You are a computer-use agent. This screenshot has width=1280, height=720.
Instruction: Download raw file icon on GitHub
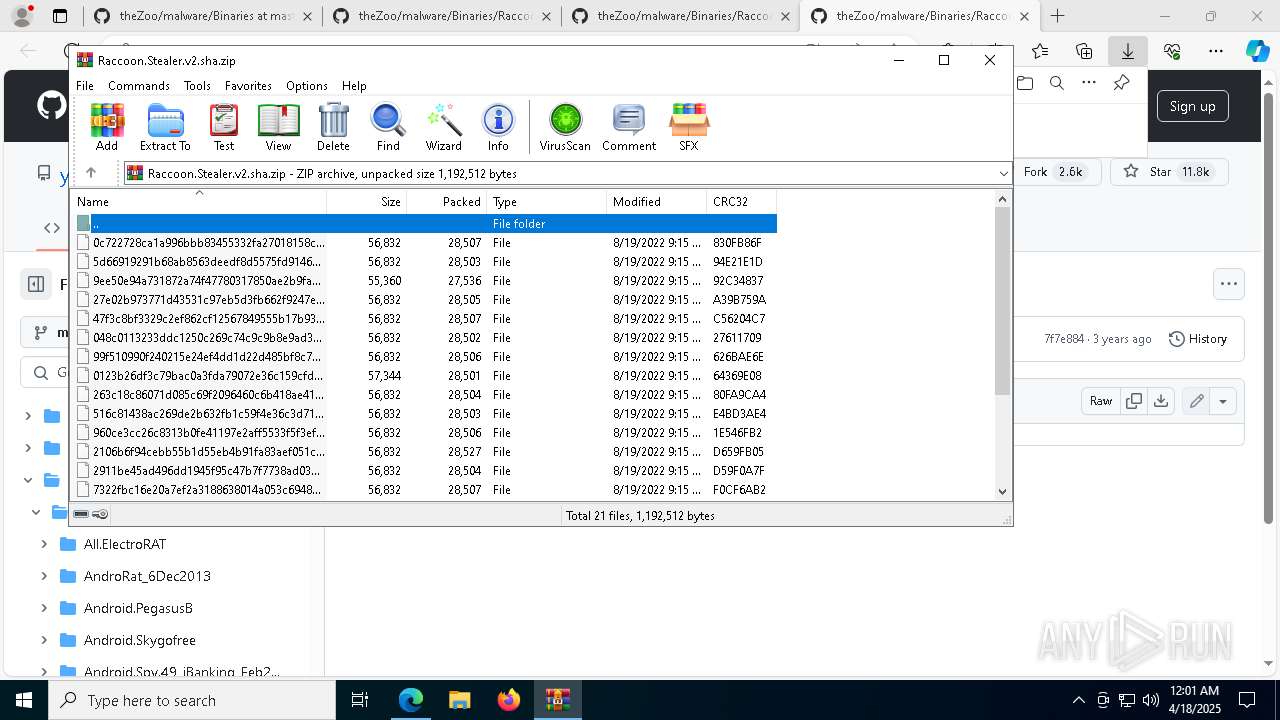click(x=1160, y=401)
